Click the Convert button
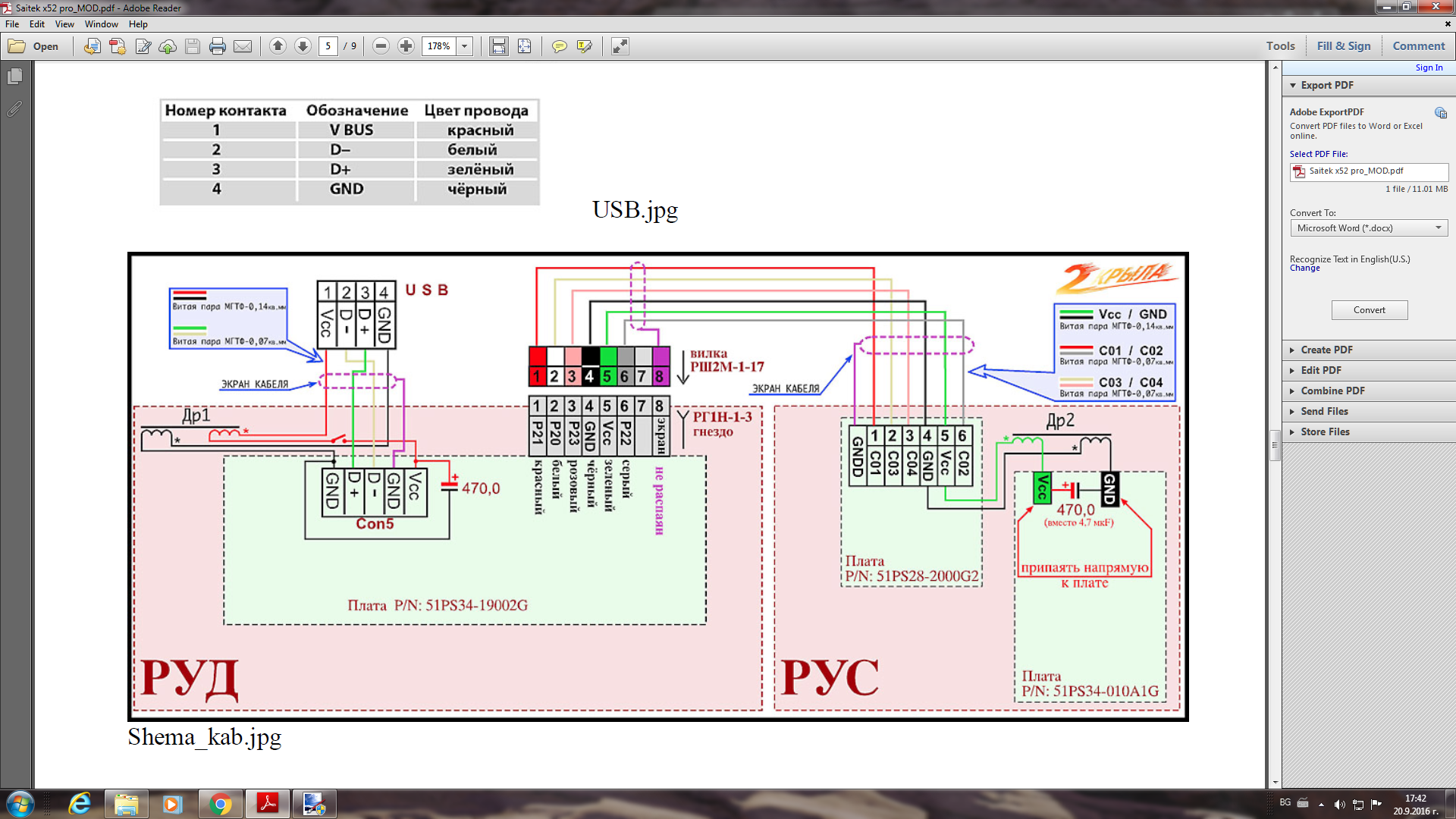 click(1370, 310)
